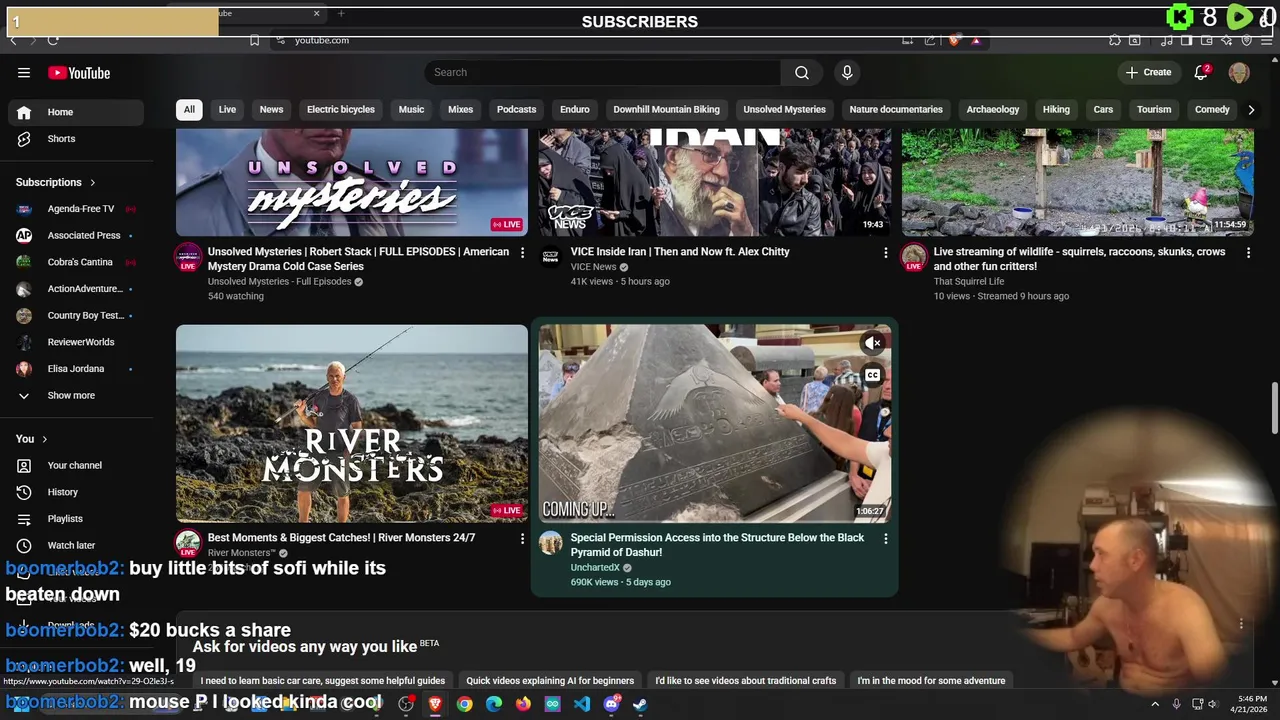Click 'I'm in the mood for some adventure'
Viewport: 1280px width, 720px height.
tap(931, 681)
